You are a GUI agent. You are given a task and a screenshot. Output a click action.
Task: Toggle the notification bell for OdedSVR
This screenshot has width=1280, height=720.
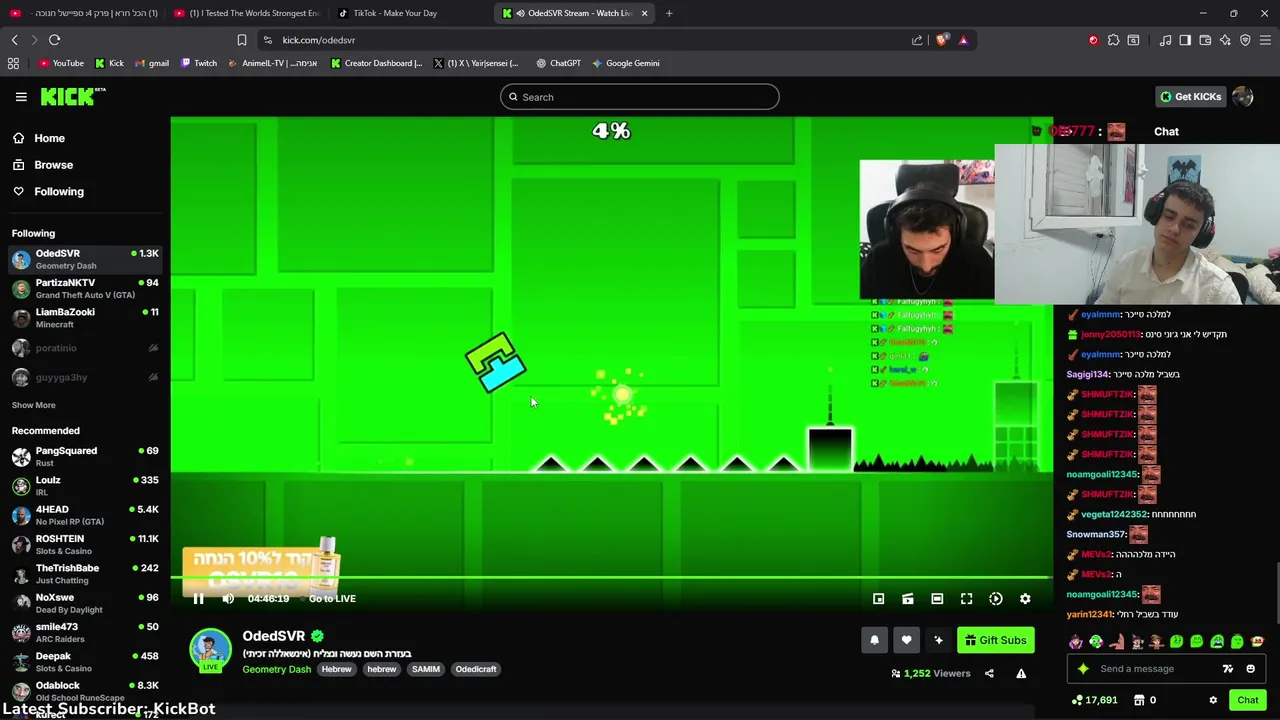(x=874, y=640)
